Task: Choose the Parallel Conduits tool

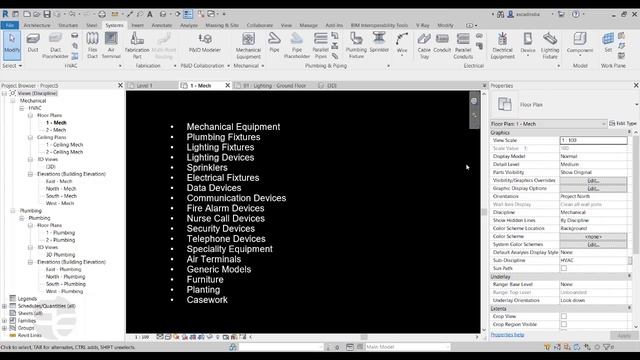Action: (463, 46)
